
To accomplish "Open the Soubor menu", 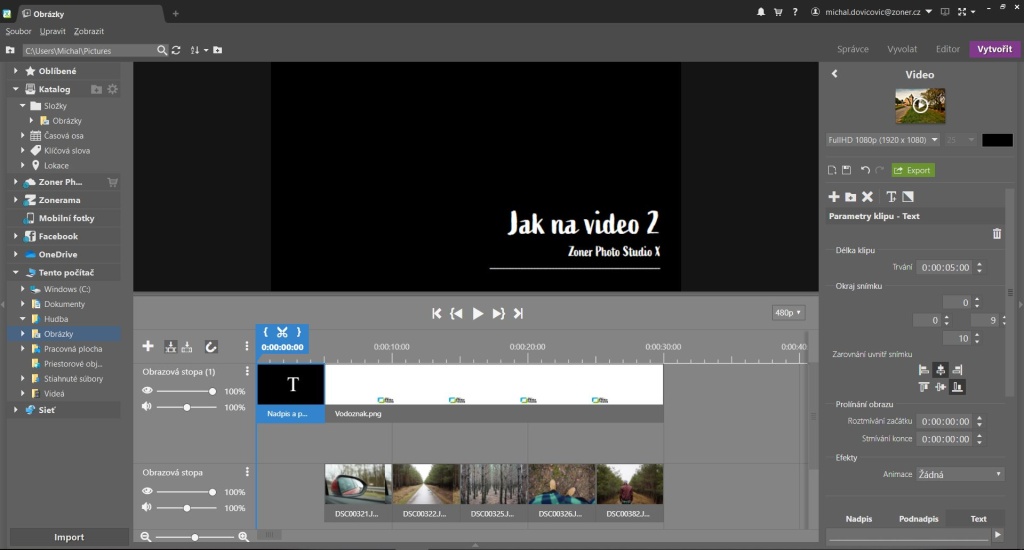I will coord(18,31).
